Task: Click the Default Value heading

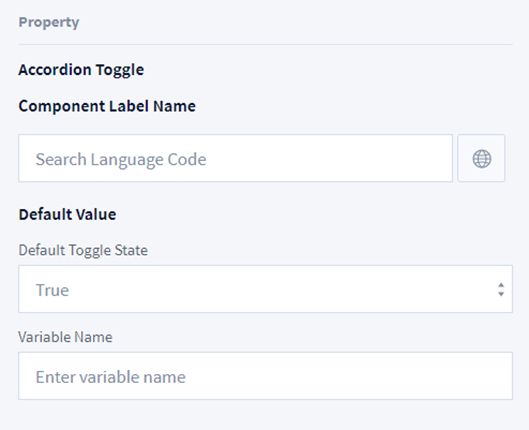Action: coord(67,214)
